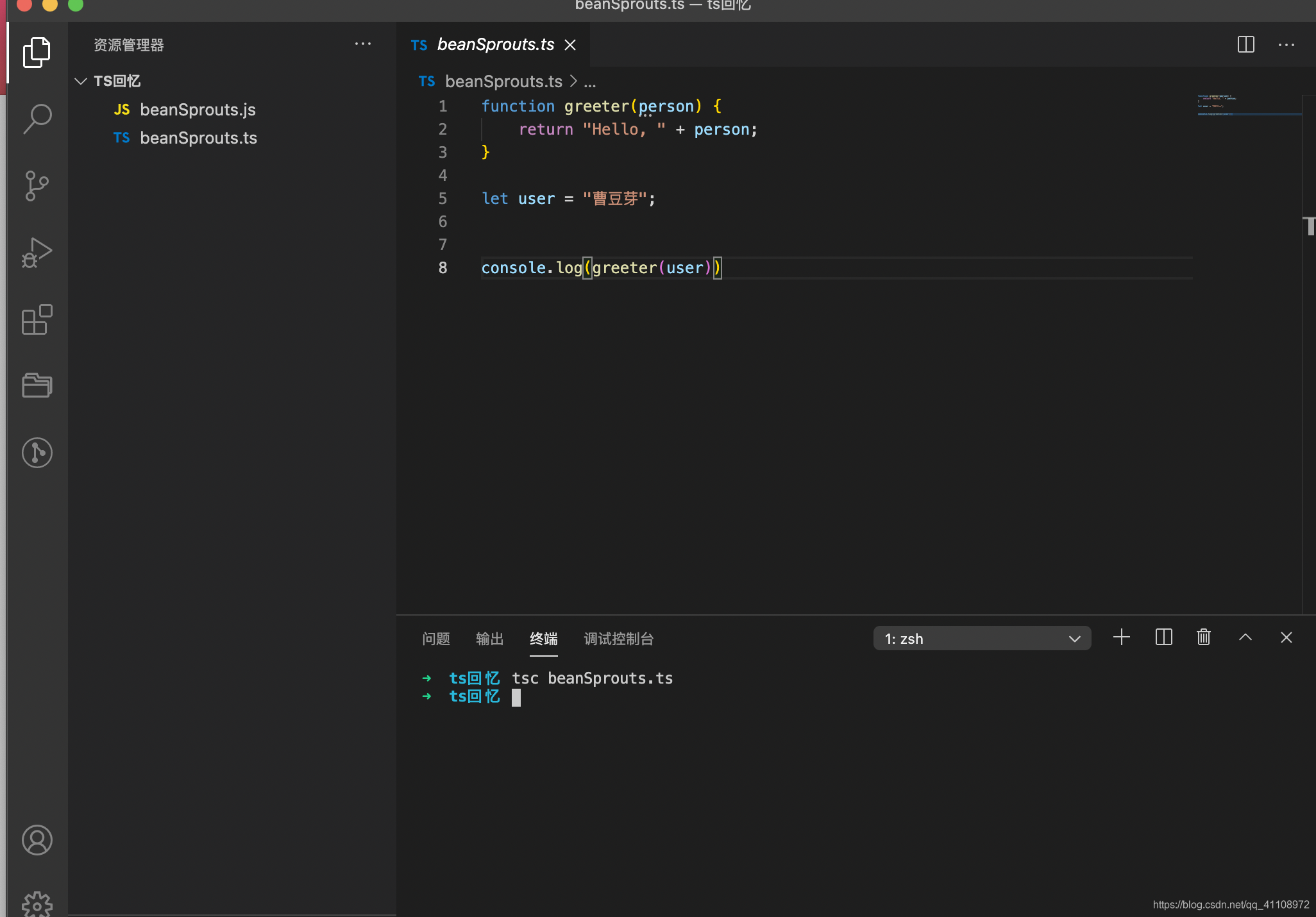Viewport: 1316px width, 917px height.
Task: Switch to the 输出 panel tab
Action: point(490,639)
